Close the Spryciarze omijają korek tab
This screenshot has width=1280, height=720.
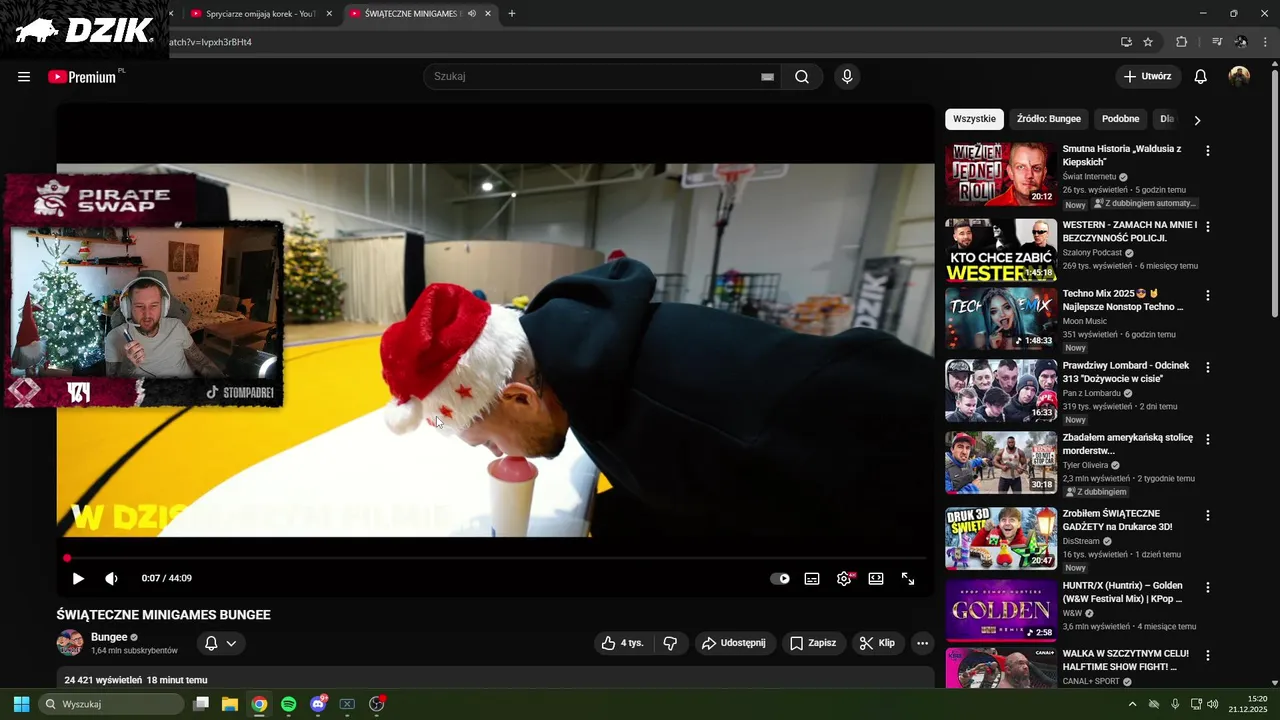(x=329, y=14)
